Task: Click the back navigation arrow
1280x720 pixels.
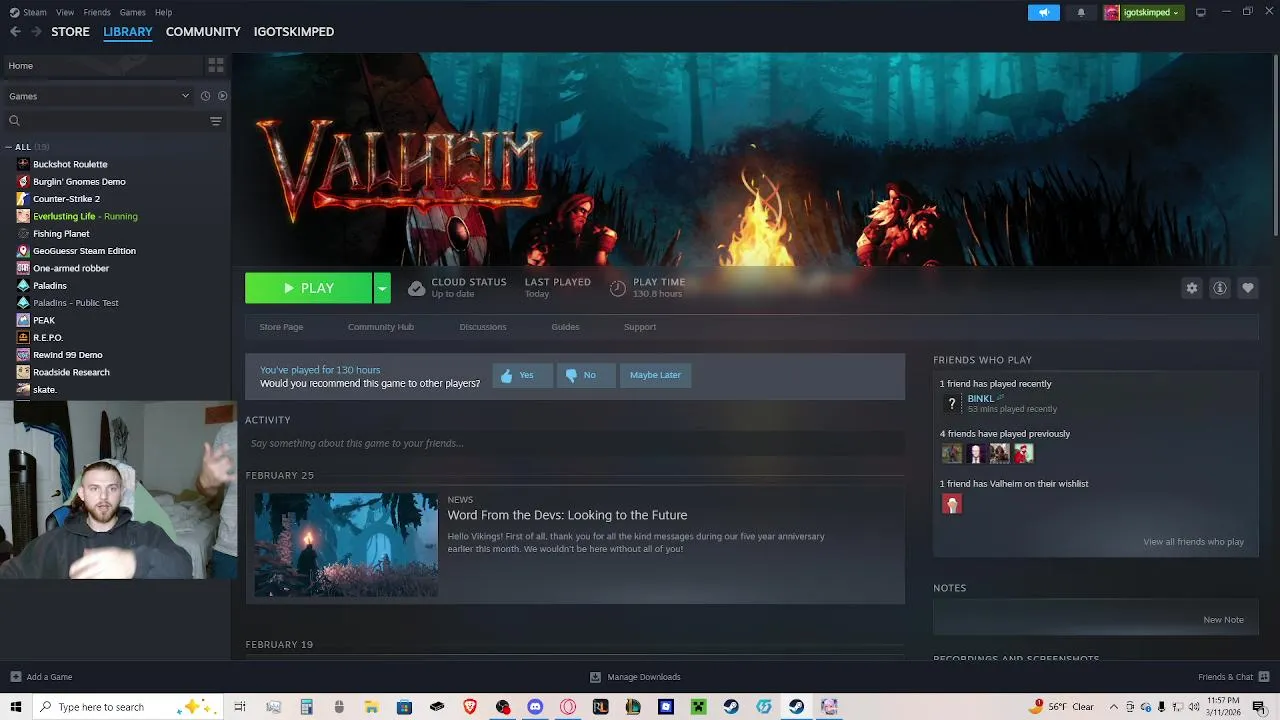Action: [x=15, y=32]
